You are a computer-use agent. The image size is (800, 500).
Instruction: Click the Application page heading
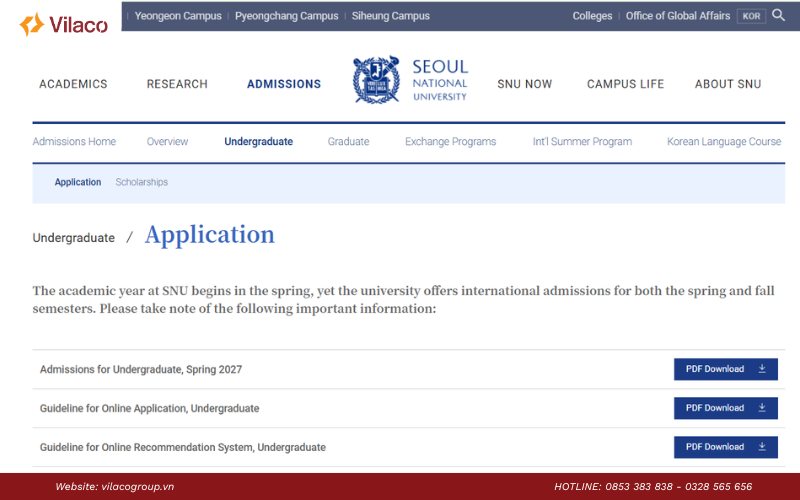coord(210,235)
